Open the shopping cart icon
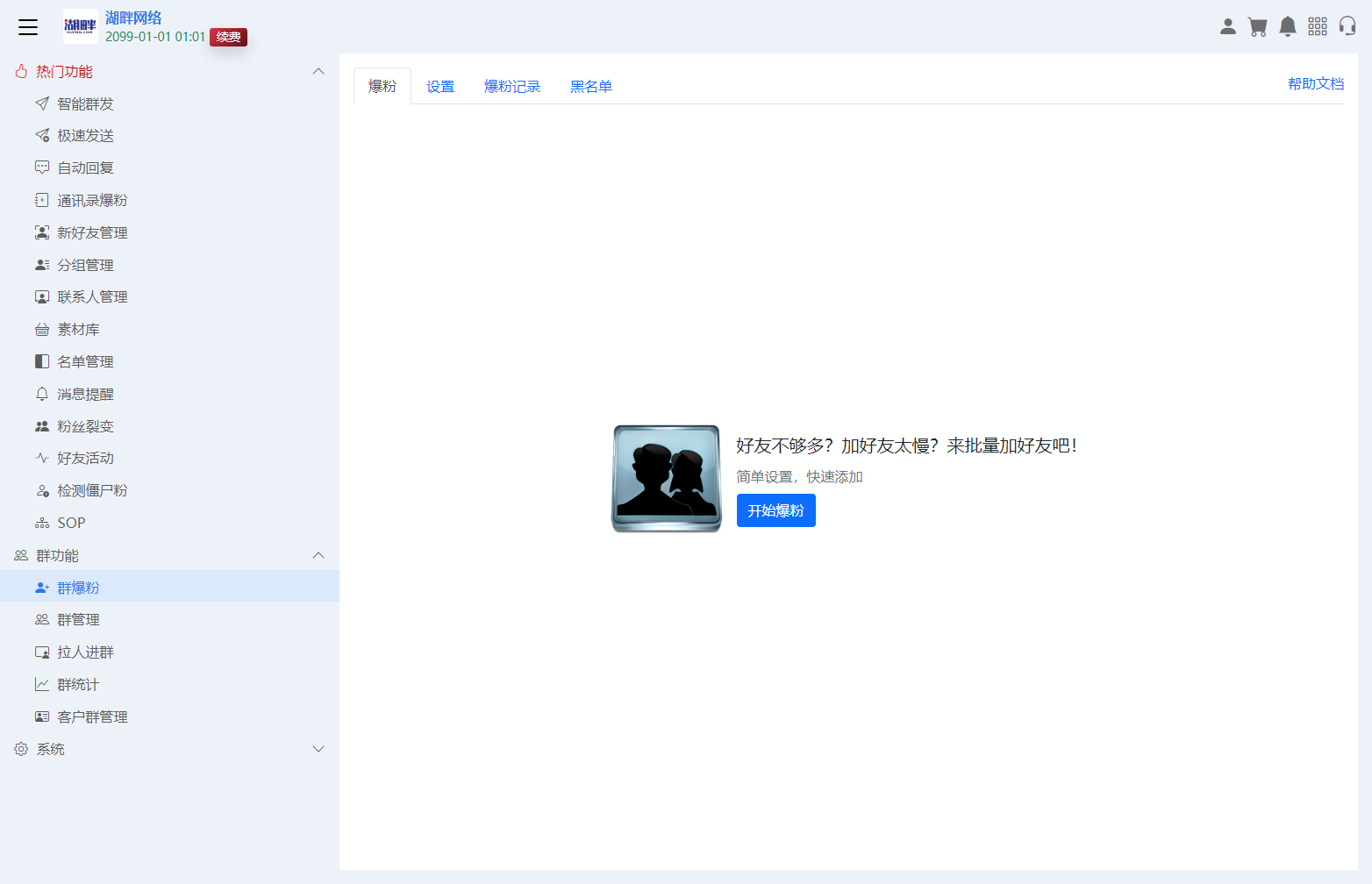Image resolution: width=1372 pixels, height=884 pixels. point(1257,26)
